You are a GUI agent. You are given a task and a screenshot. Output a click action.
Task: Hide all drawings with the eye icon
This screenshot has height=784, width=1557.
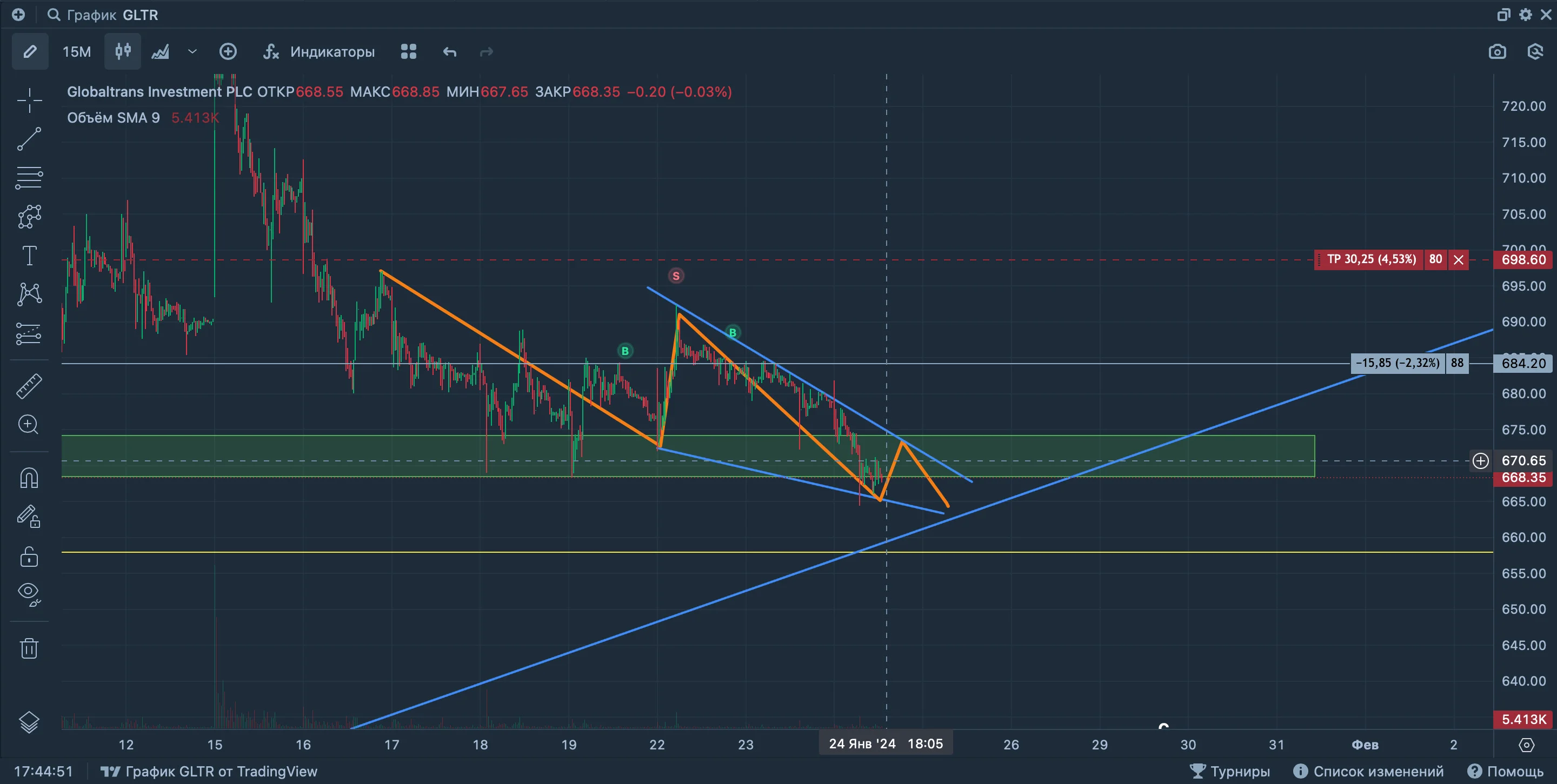(29, 594)
